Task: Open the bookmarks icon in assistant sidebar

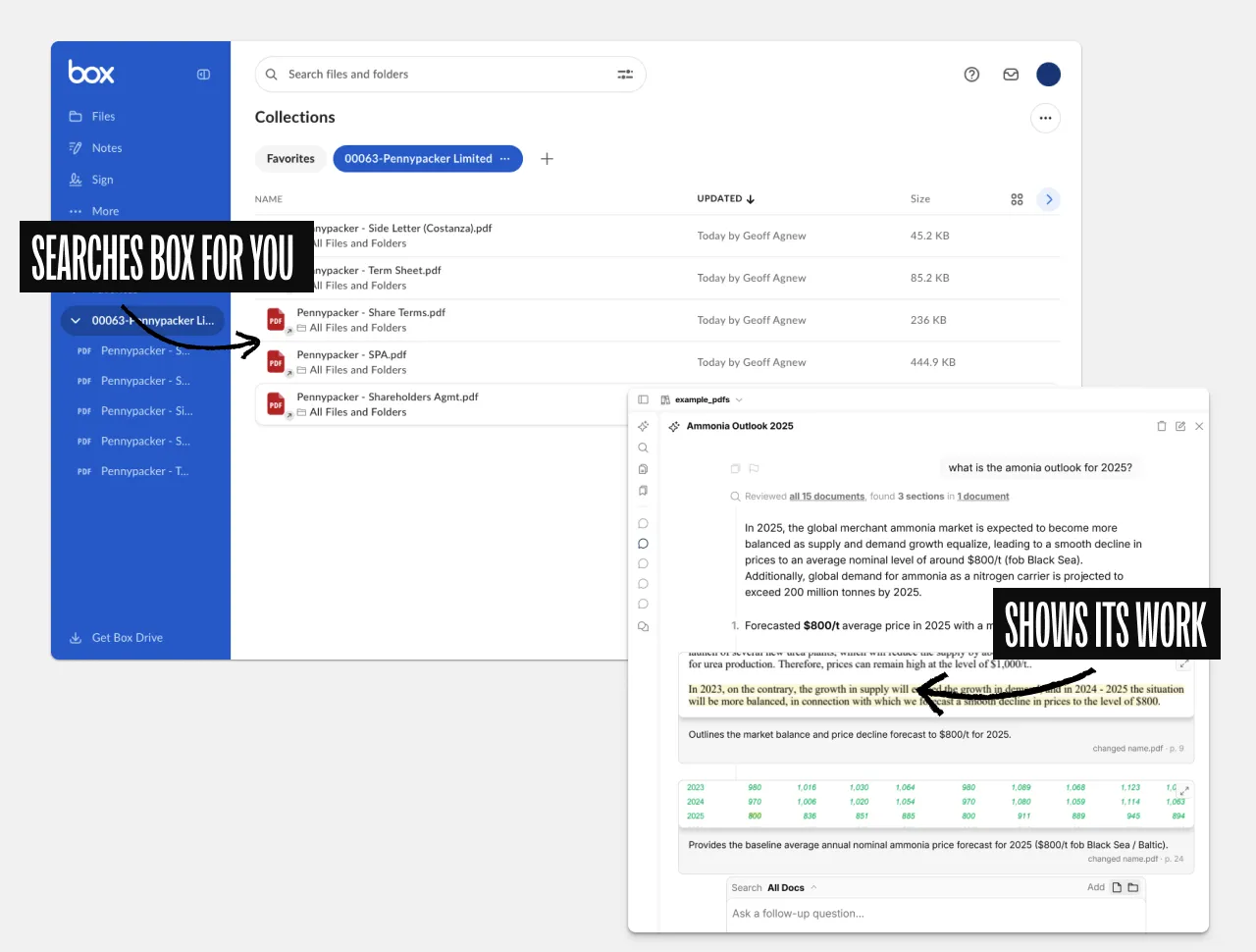Action: pyautogui.click(x=643, y=491)
